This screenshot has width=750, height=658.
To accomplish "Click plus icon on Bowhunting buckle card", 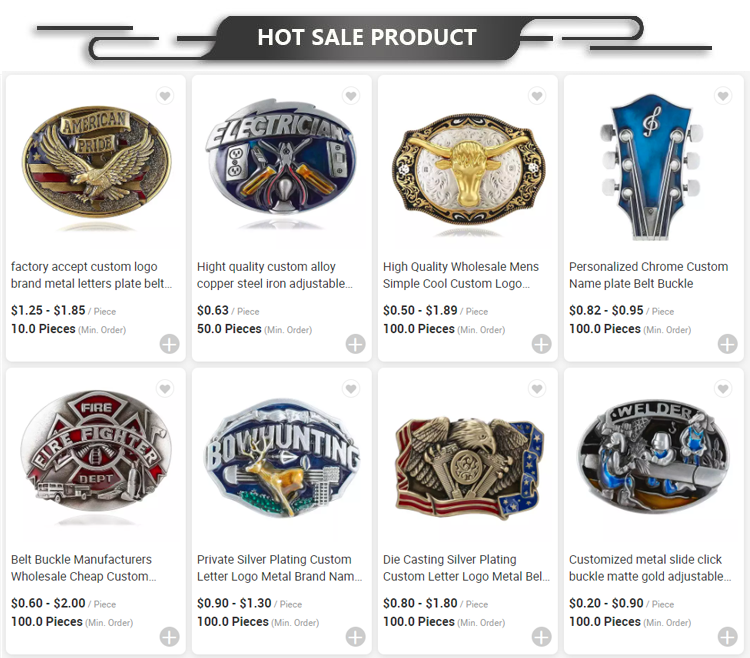I will (355, 637).
